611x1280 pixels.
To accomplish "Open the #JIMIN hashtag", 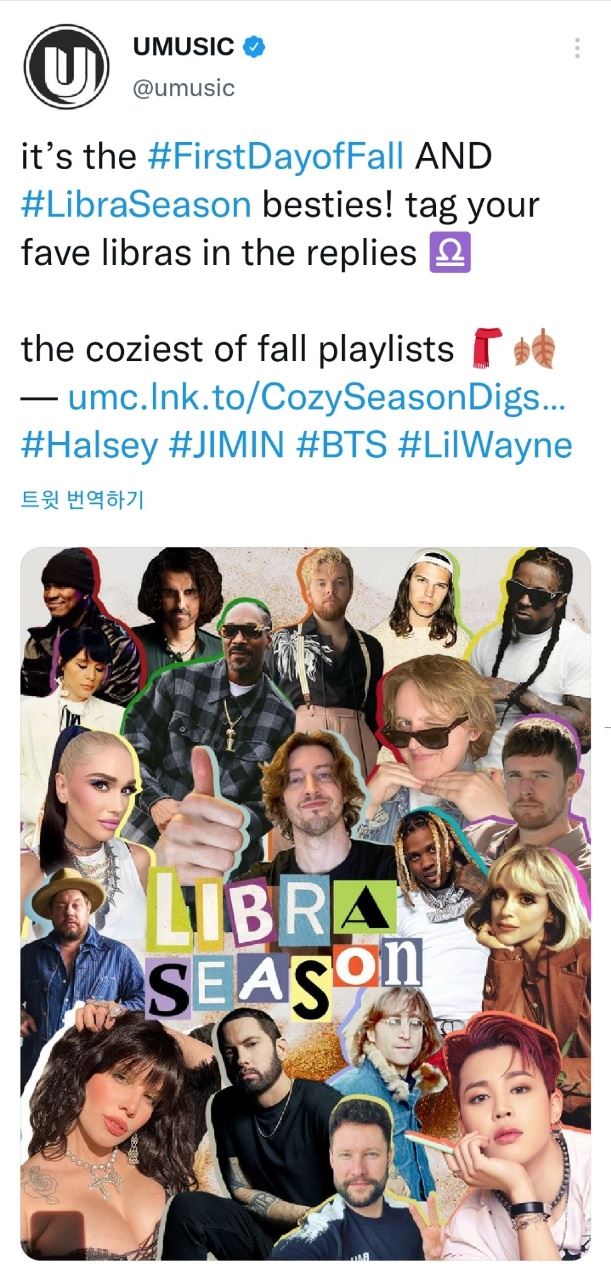I will point(227,446).
